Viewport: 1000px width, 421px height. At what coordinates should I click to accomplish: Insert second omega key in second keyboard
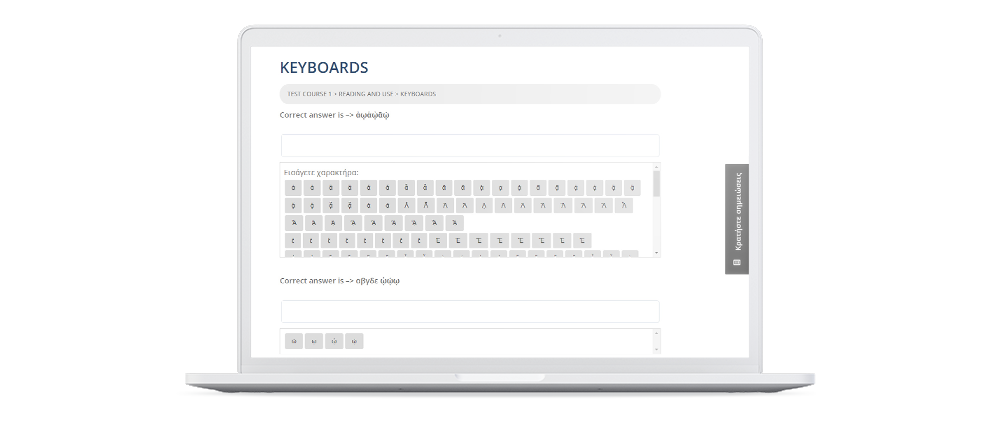coord(314,341)
